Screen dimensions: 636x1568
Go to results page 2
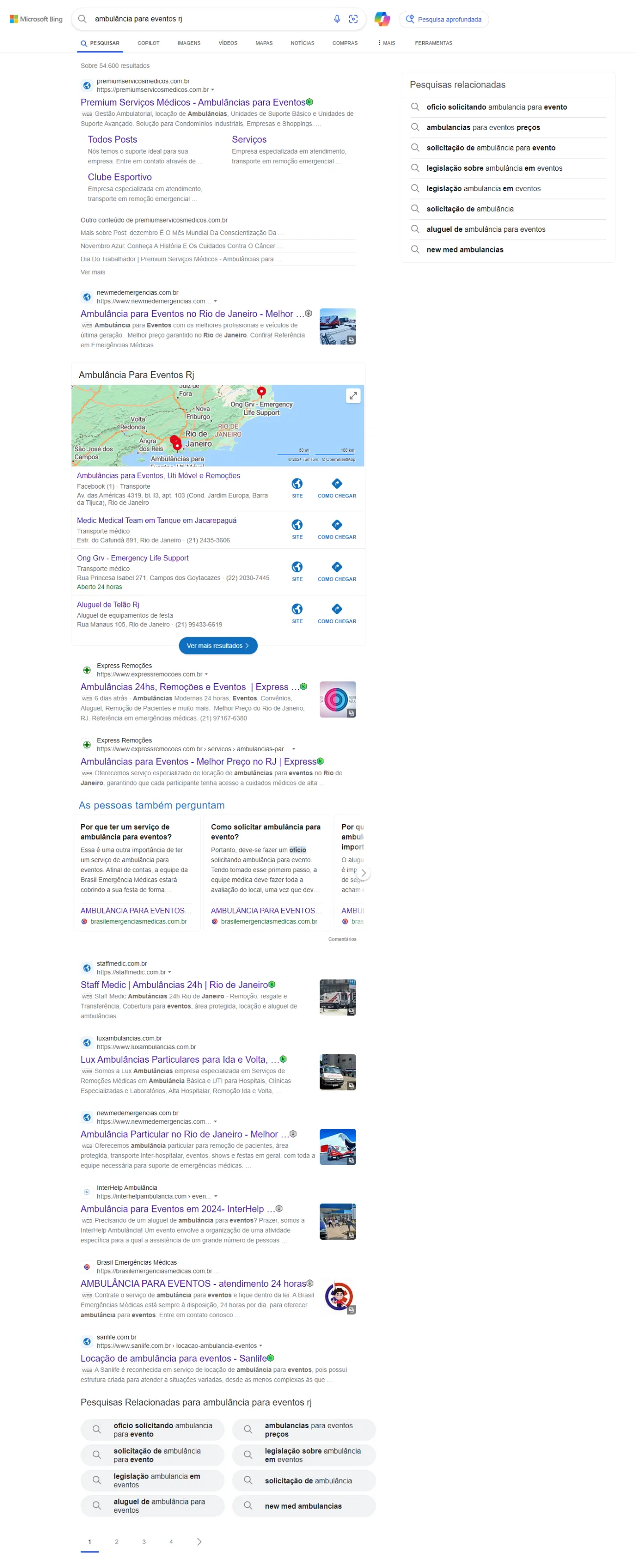(117, 1542)
